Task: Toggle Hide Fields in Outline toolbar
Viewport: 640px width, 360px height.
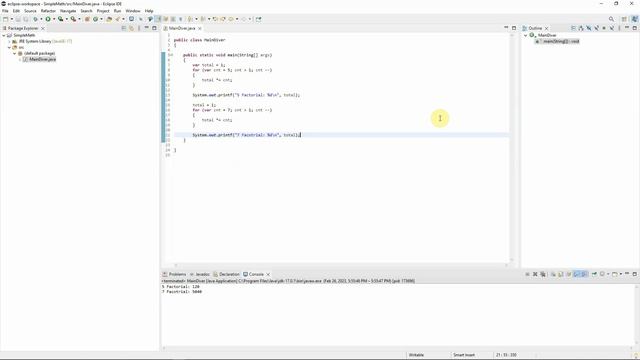Action: point(589,28)
